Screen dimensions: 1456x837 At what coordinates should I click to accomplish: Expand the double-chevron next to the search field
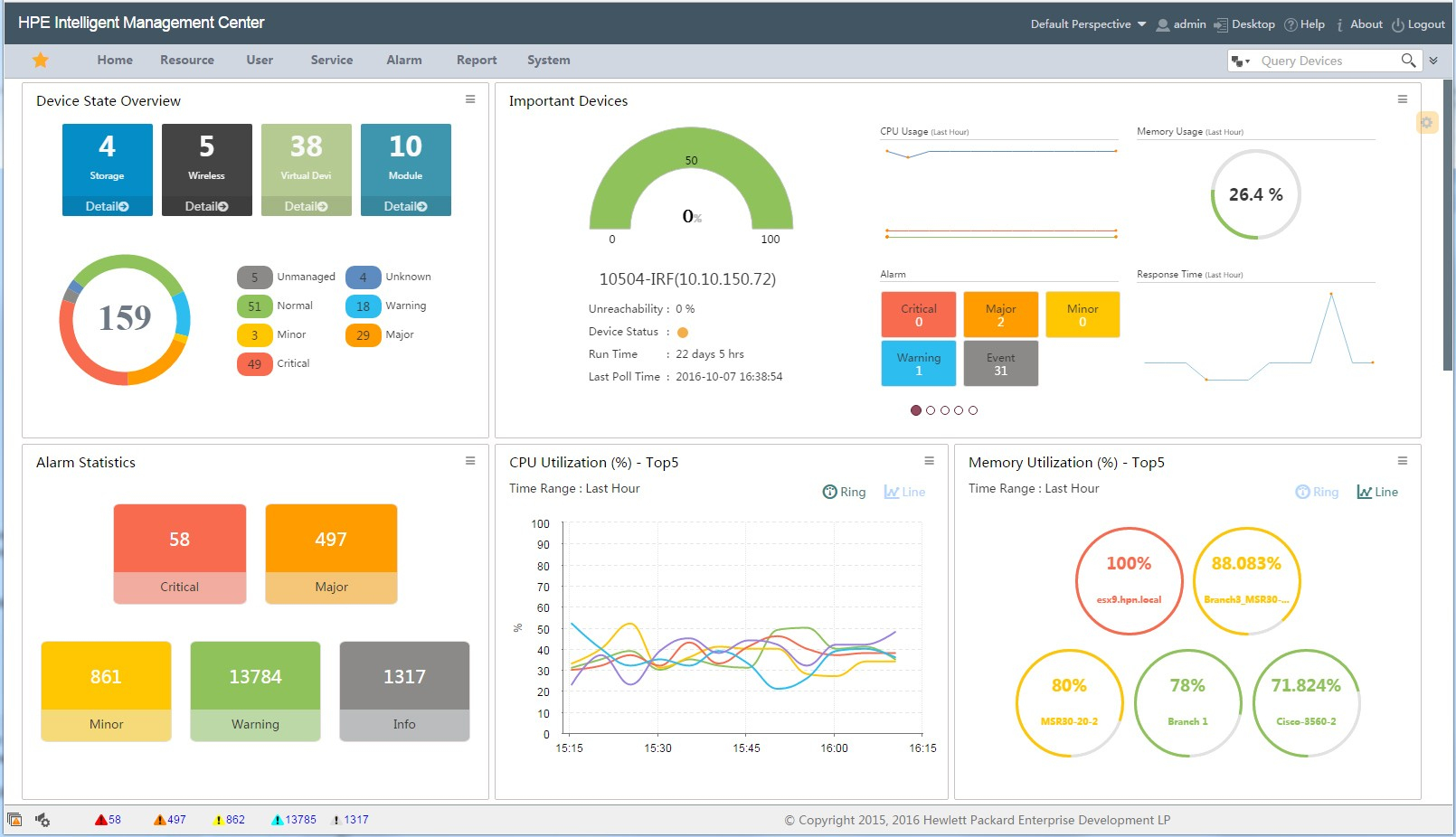[x=1434, y=60]
